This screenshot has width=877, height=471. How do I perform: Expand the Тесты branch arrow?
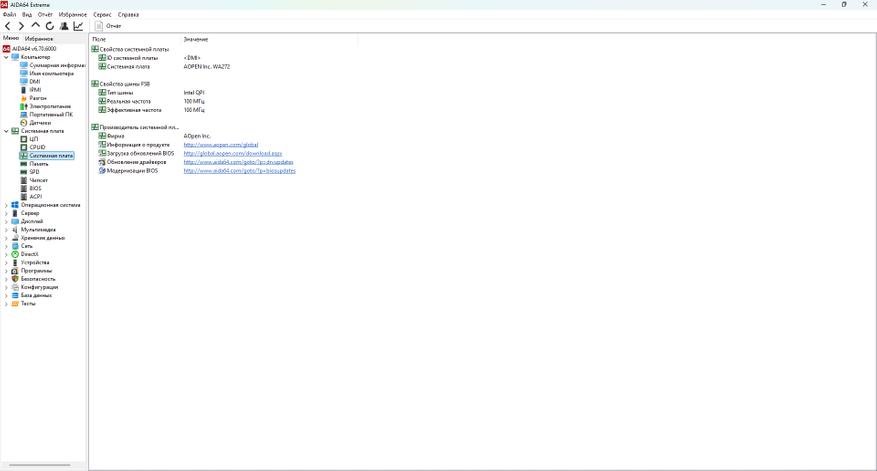(x=6, y=304)
